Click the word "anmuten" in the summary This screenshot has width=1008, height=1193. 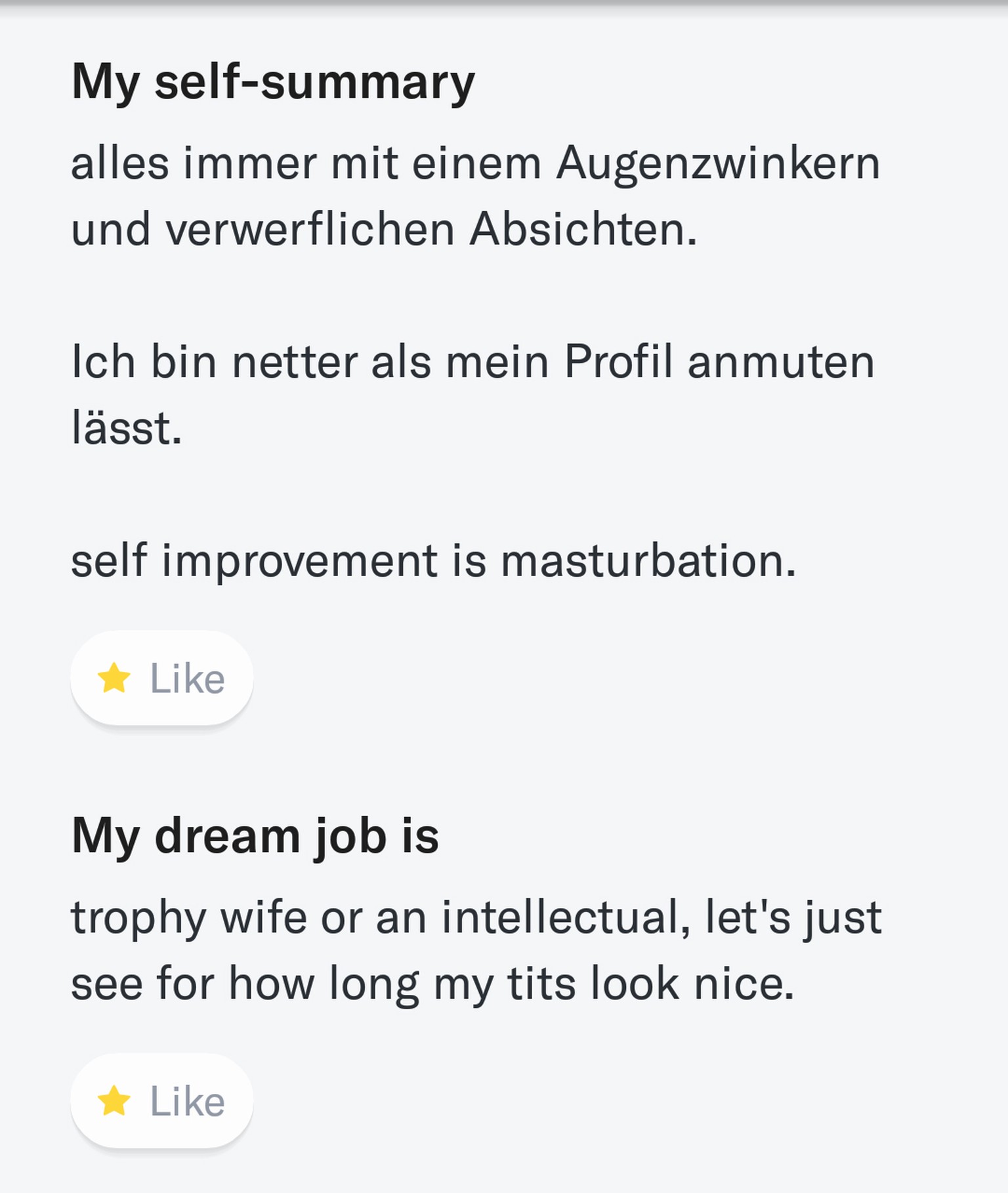pos(781,362)
